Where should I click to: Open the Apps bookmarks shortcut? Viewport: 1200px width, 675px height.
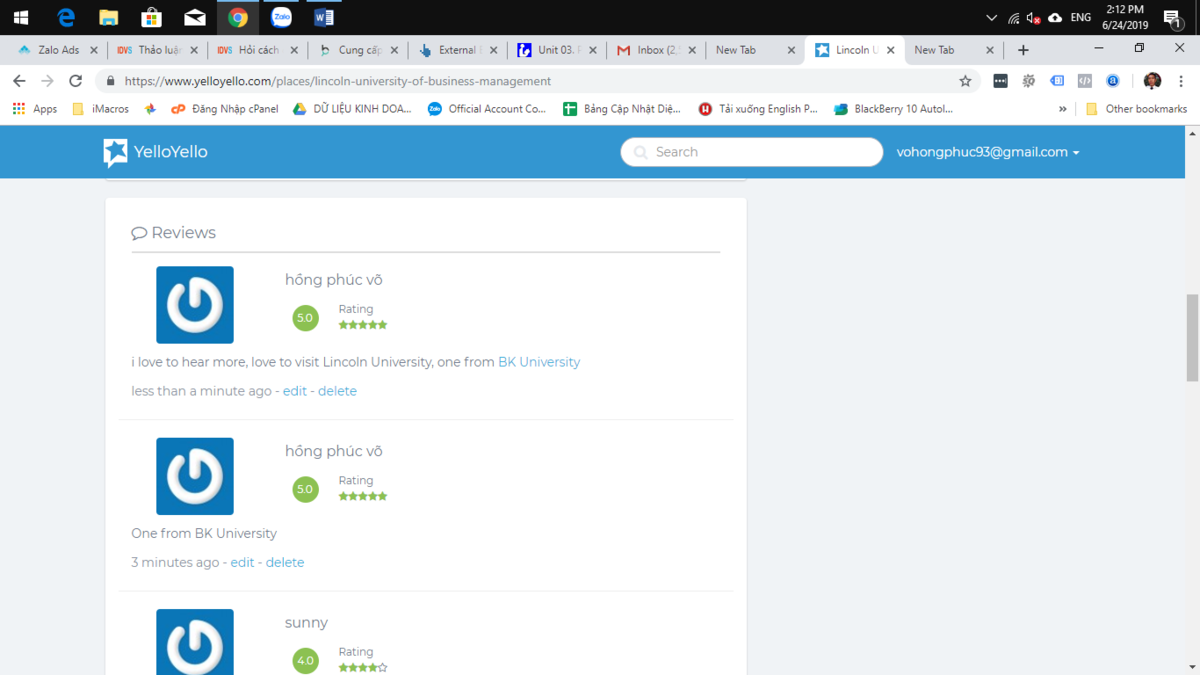[x=35, y=109]
